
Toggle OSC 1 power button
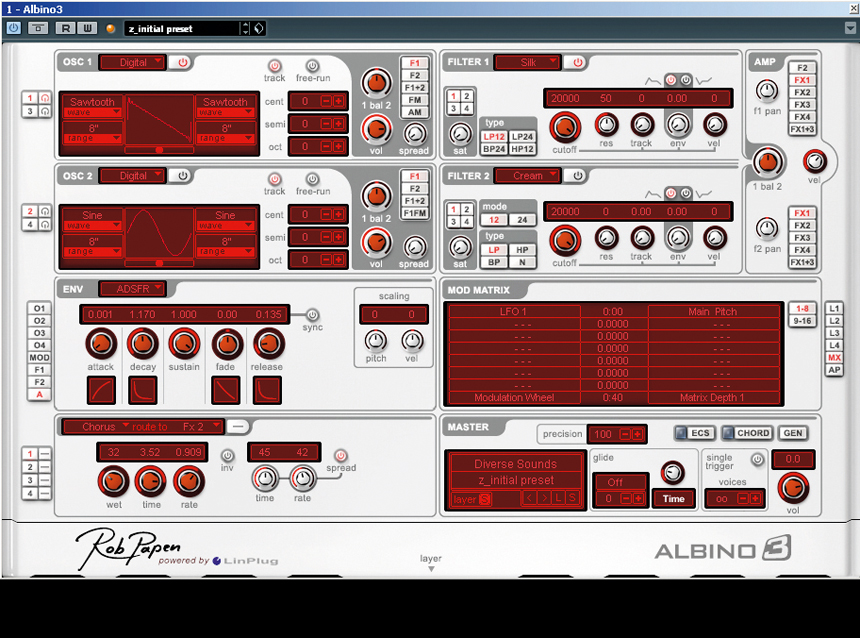182,63
